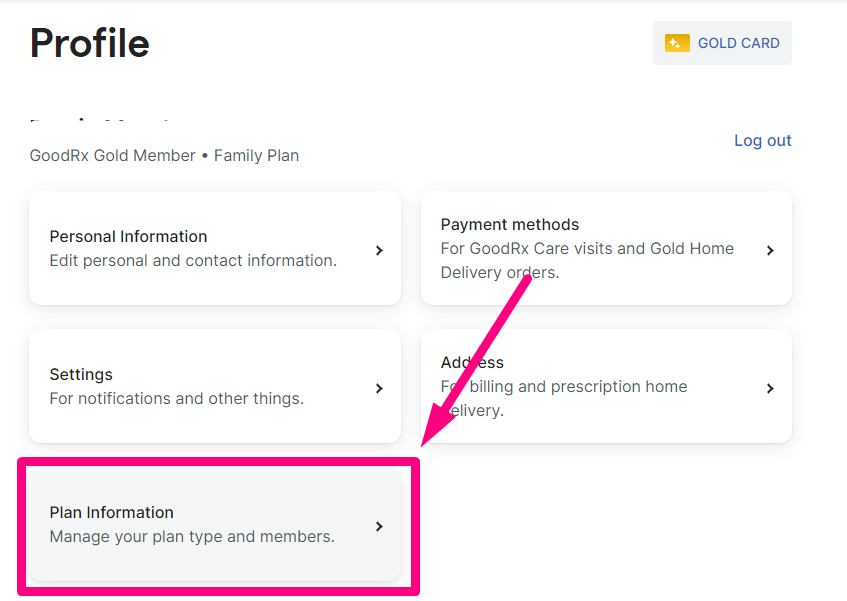Click the Profile page heading

[90, 43]
